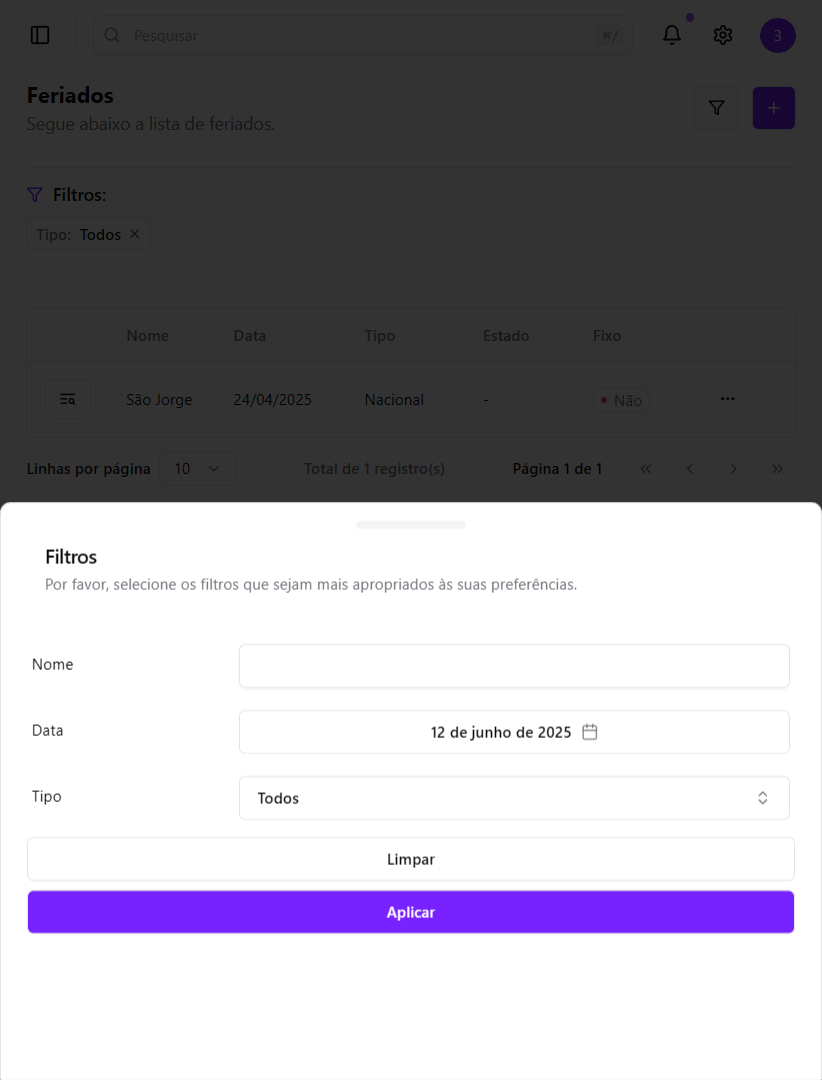Expand the Tipo Todos select
This screenshot has height=1080, width=822.
point(514,798)
